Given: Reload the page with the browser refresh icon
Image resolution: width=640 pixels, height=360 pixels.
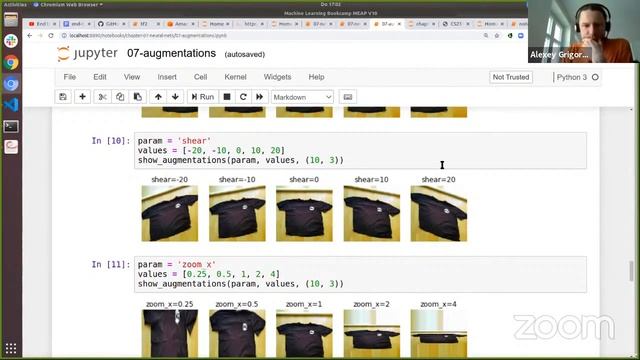Looking at the screenshot, I should tap(51, 36).
